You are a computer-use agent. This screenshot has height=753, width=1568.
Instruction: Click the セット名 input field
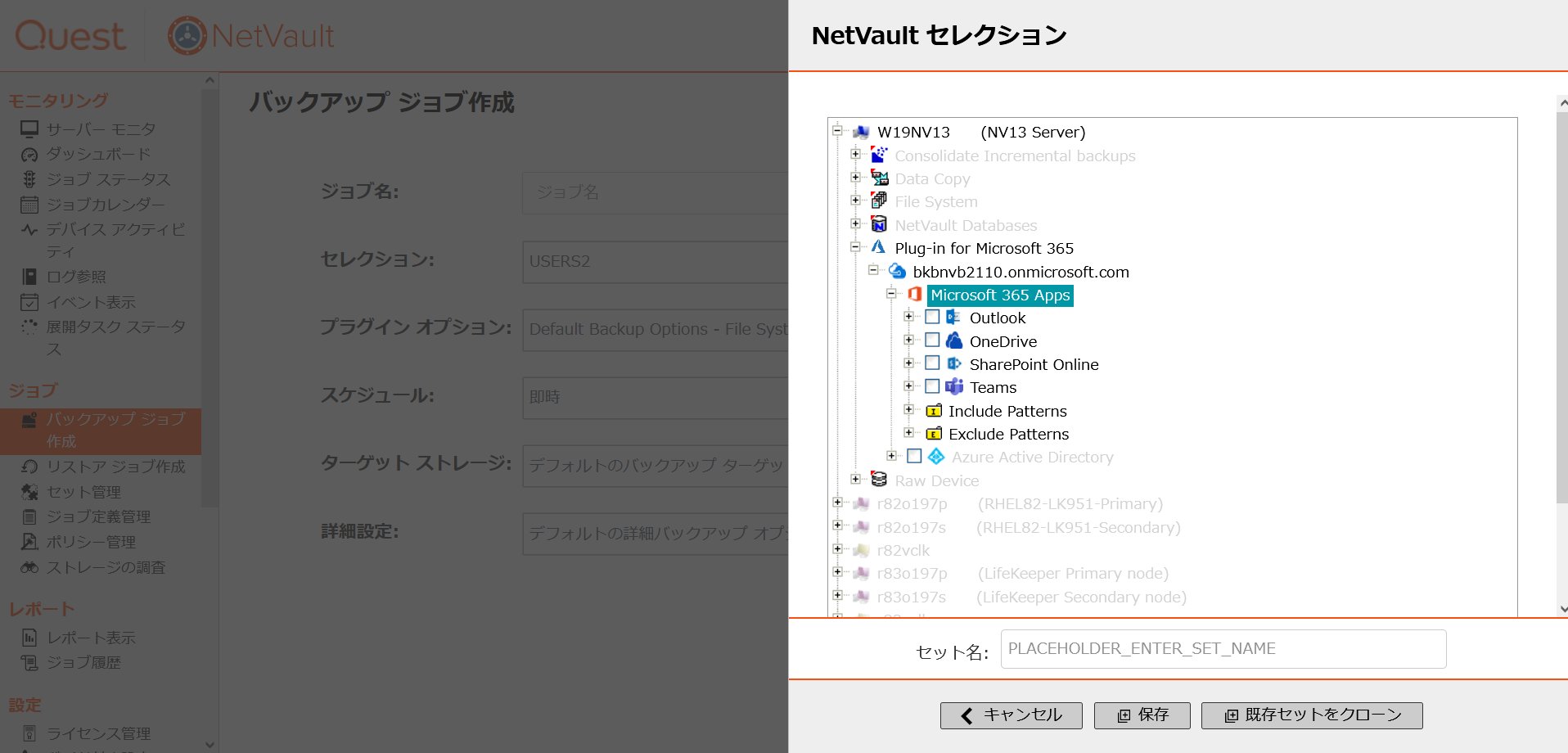[x=1223, y=649]
